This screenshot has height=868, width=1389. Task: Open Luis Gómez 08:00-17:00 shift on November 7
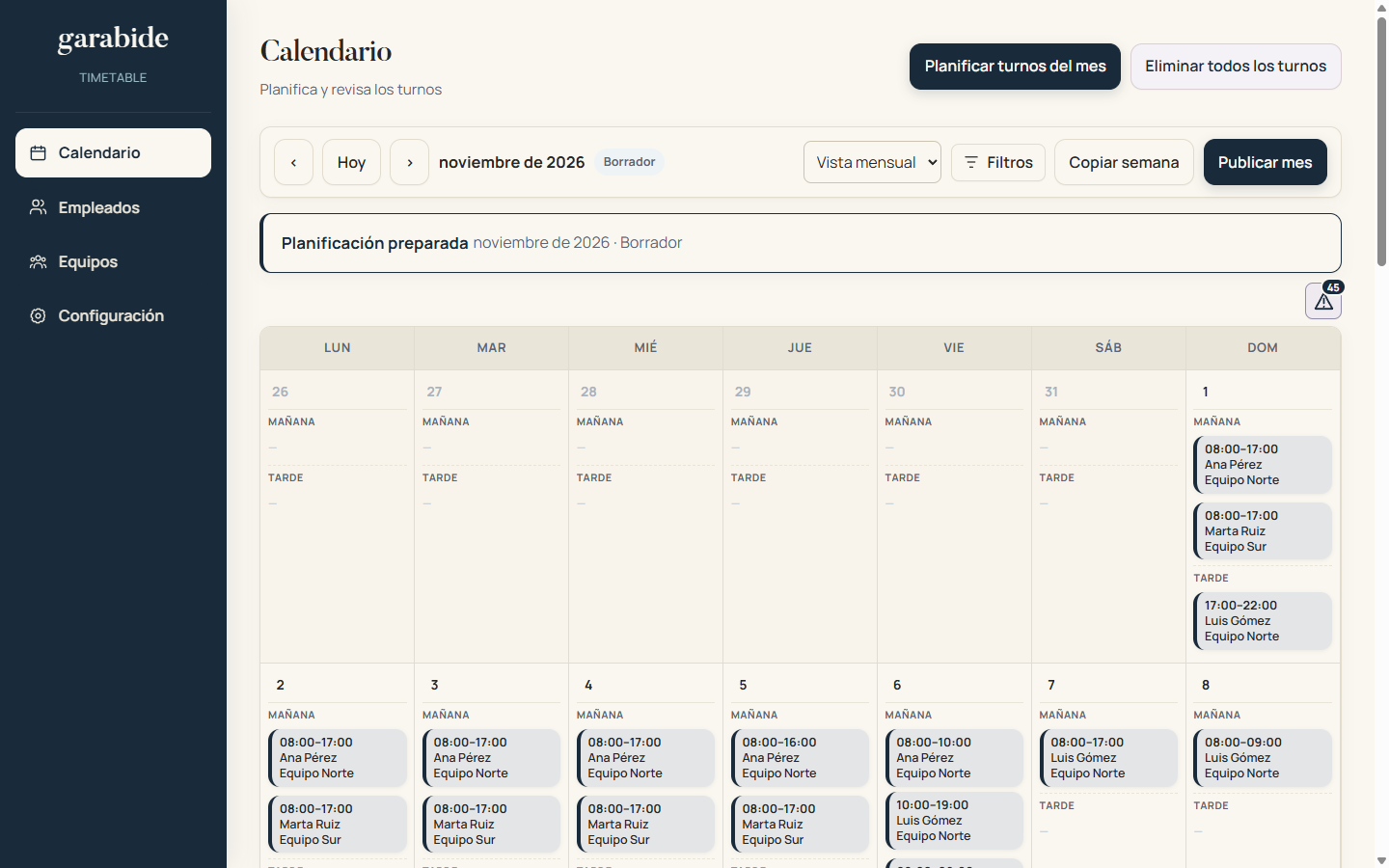point(1109,758)
